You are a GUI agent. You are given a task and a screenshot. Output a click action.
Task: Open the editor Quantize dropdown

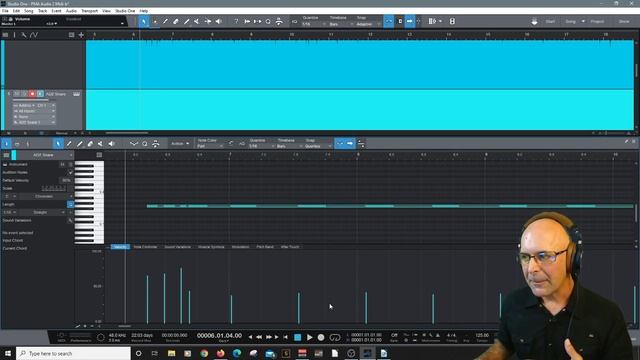(x=261, y=146)
